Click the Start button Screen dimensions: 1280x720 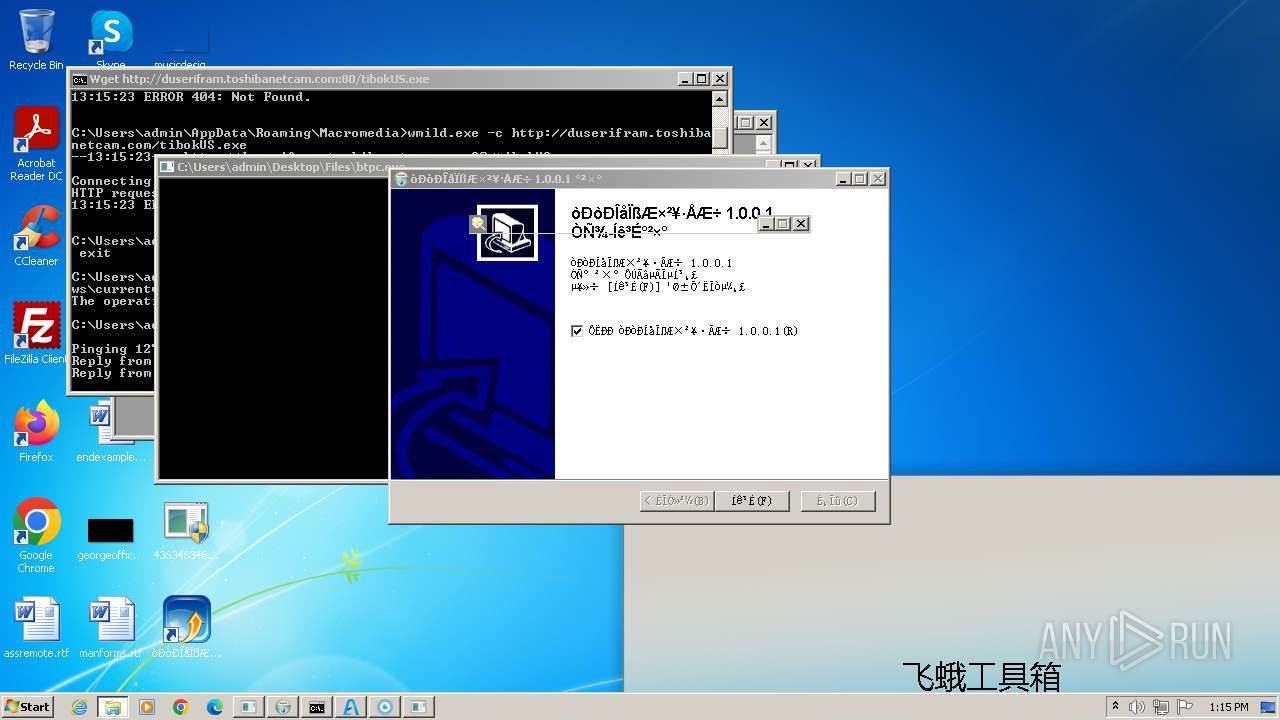pyautogui.click(x=28, y=707)
